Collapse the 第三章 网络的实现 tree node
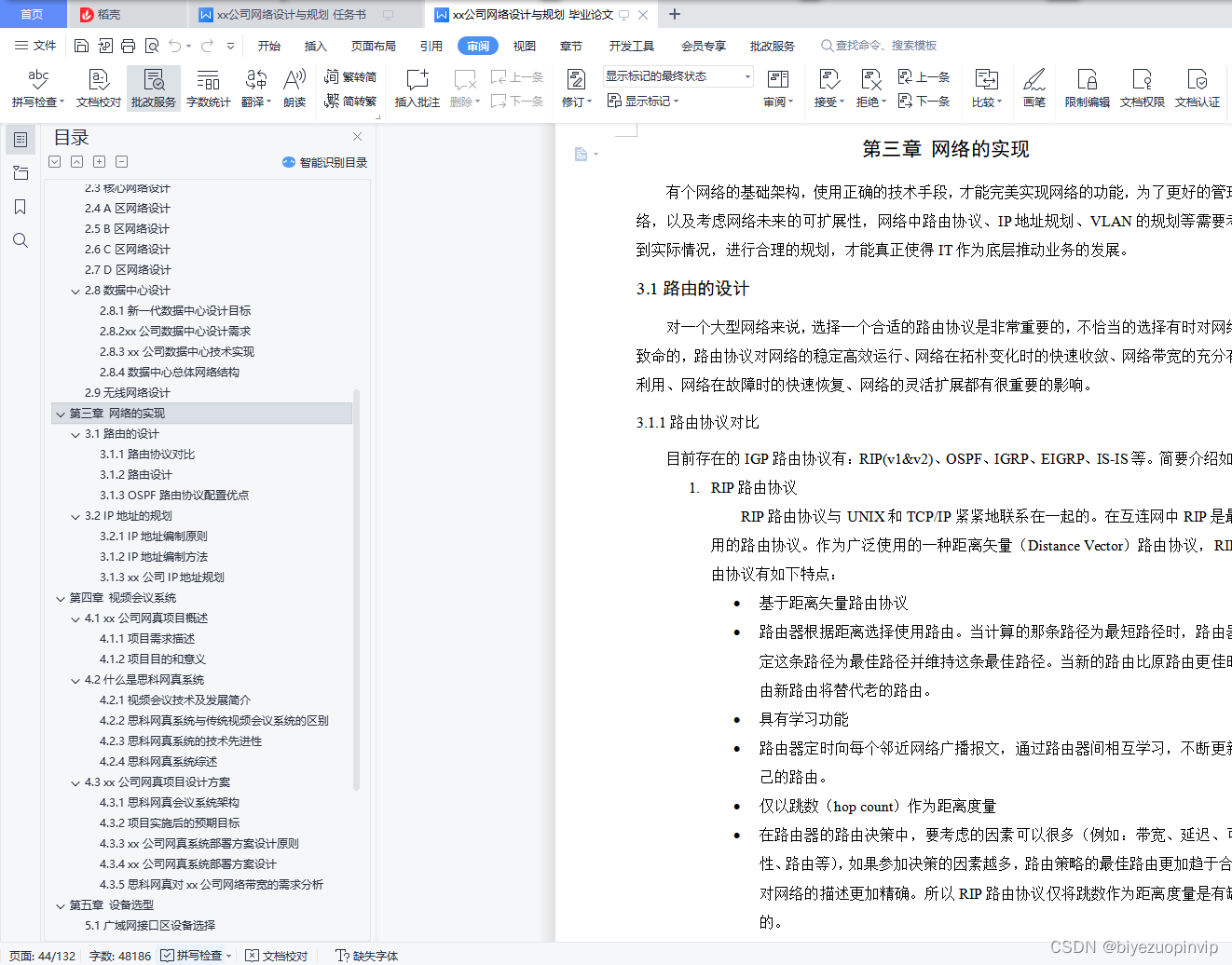 tap(60, 413)
